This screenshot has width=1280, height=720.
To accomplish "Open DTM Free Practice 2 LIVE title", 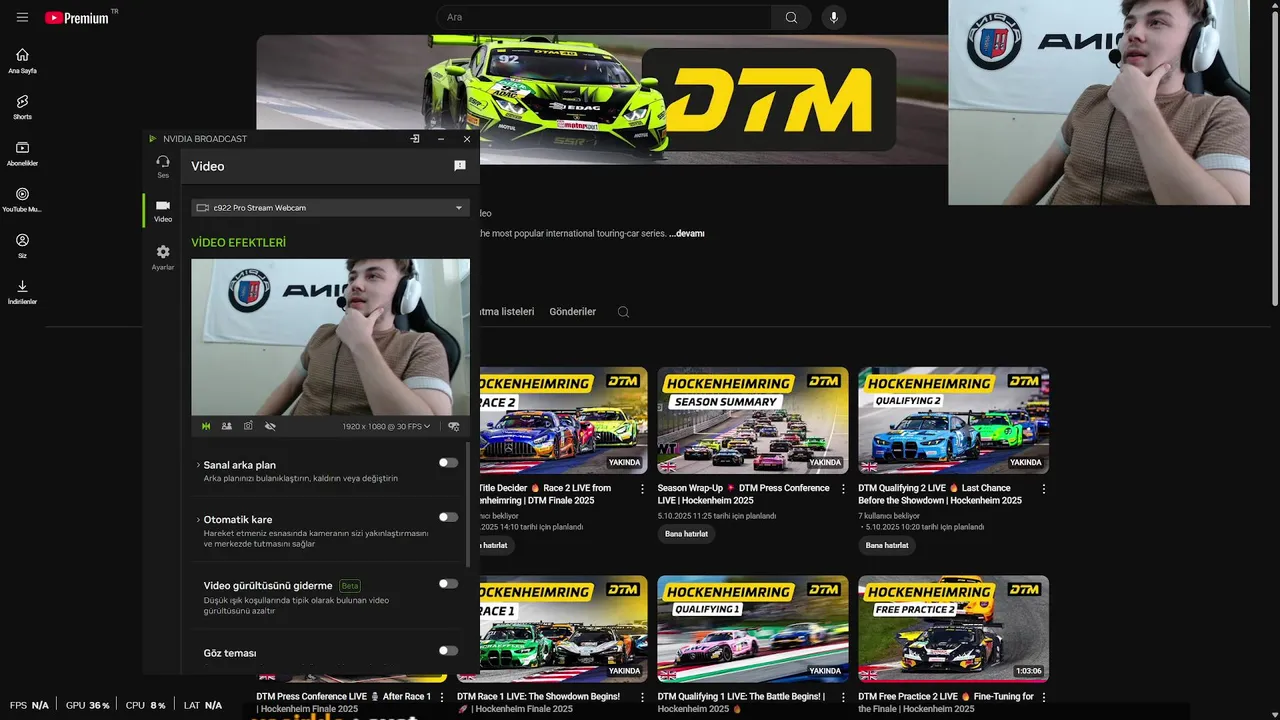I will [x=946, y=702].
